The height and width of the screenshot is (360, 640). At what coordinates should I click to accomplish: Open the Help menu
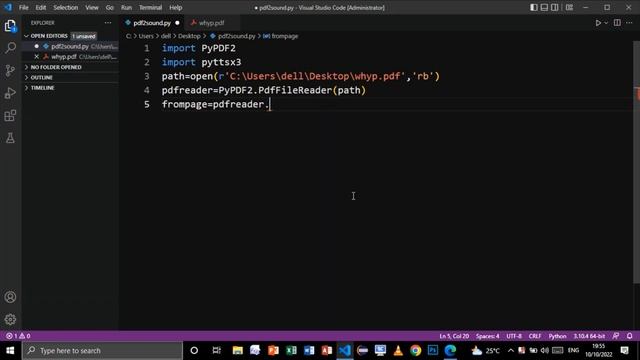click(x=176, y=7)
